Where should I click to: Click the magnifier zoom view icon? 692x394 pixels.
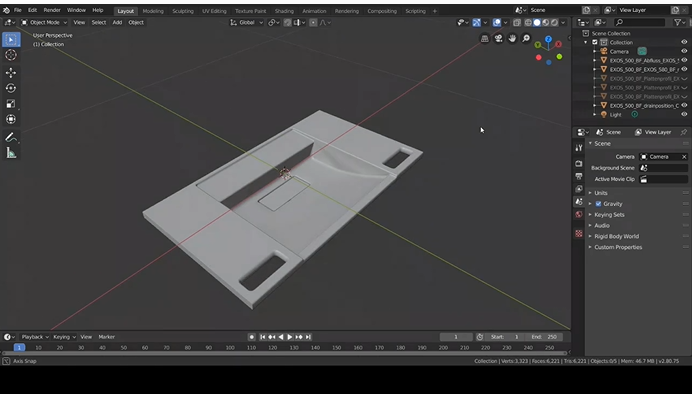526,39
